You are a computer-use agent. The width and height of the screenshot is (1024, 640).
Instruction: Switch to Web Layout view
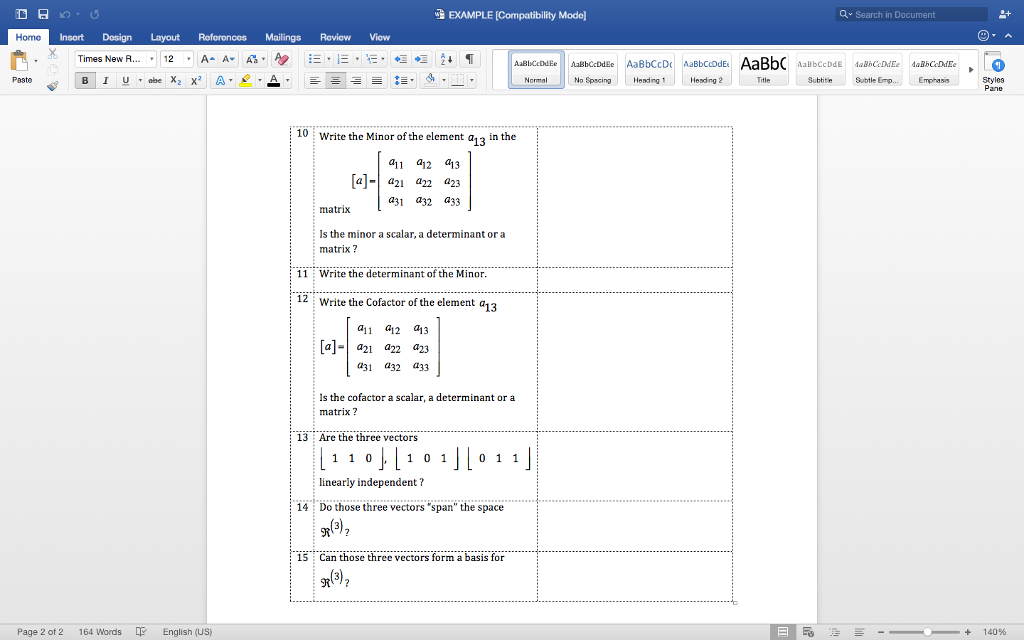click(x=808, y=632)
